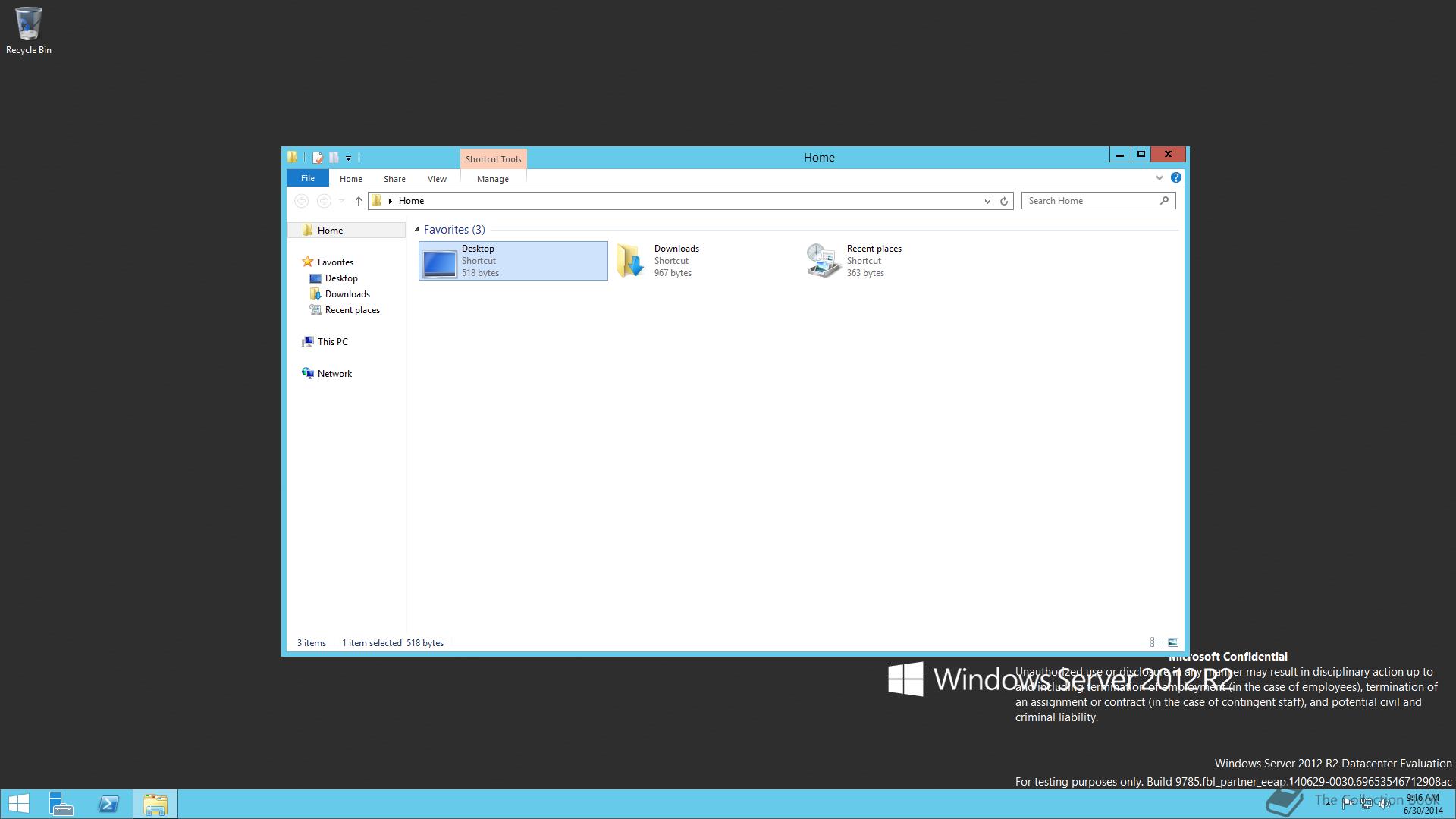Open the Manage shortcut tools tab
The image size is (1456, 819).
click(493, 179)
